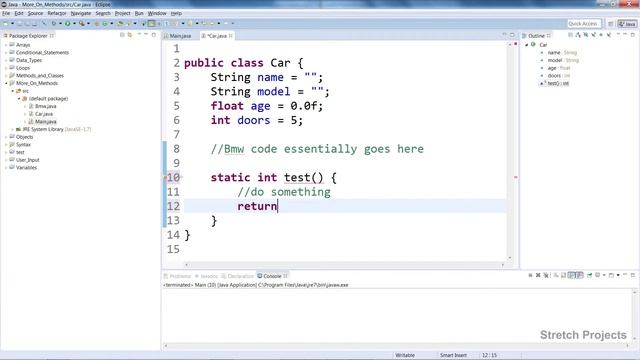
Task: Click the Terminate square icon in Console
Action: click(x=530, y=276)
